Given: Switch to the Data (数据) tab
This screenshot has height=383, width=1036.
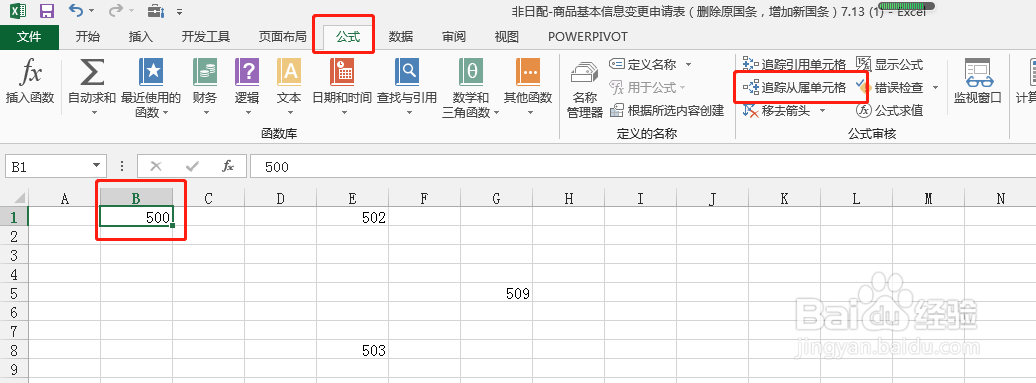Looking at the screenshot, I should pos(400,37).
